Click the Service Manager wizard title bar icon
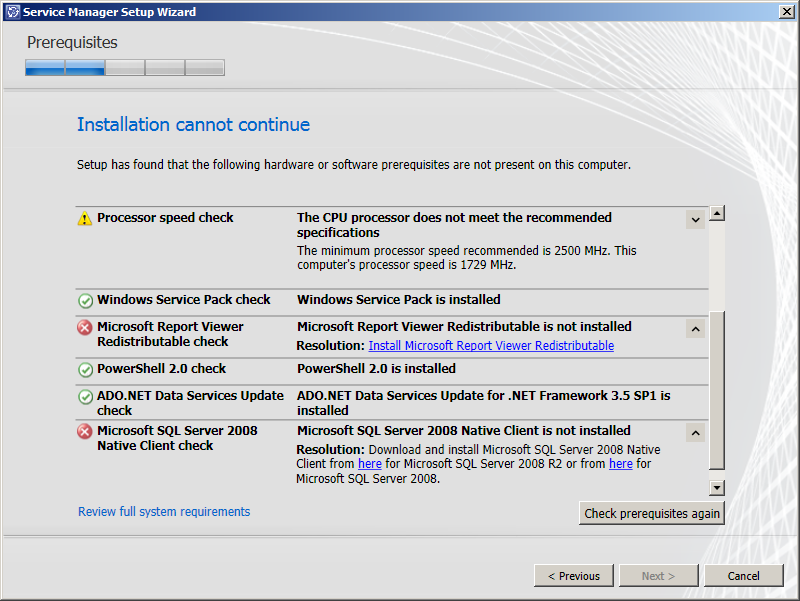The height and width of the screenshot is (601, 800). [x=13, y=12]
